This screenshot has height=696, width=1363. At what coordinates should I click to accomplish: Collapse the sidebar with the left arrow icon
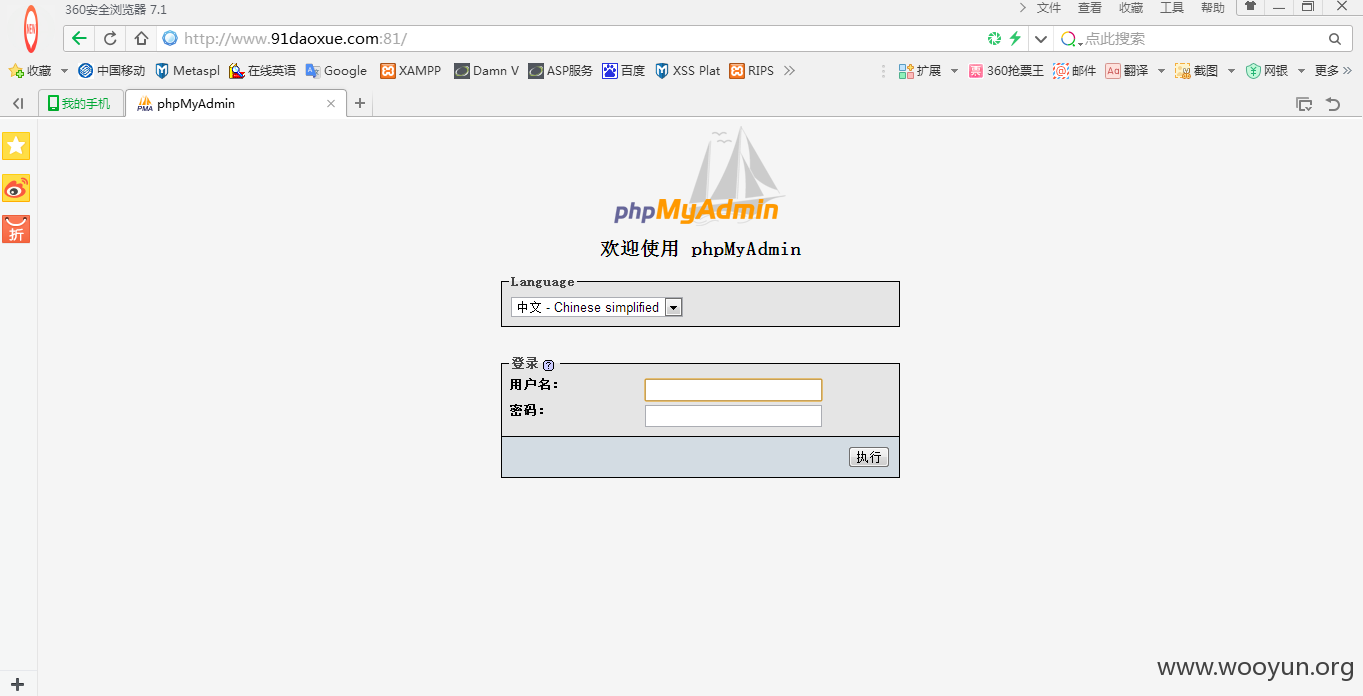(18, 103)
